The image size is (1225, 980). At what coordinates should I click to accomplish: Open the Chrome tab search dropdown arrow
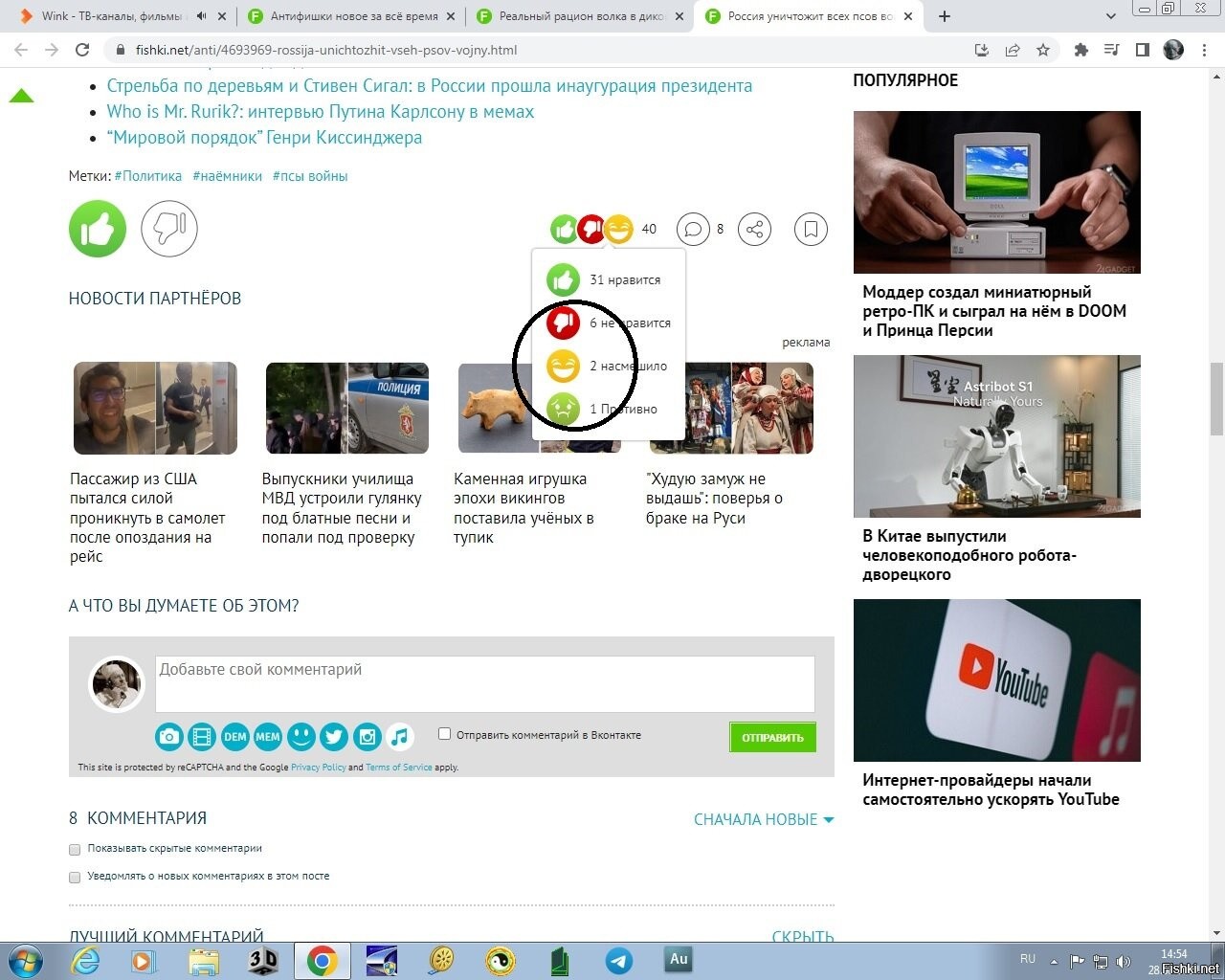point(1111,16)
